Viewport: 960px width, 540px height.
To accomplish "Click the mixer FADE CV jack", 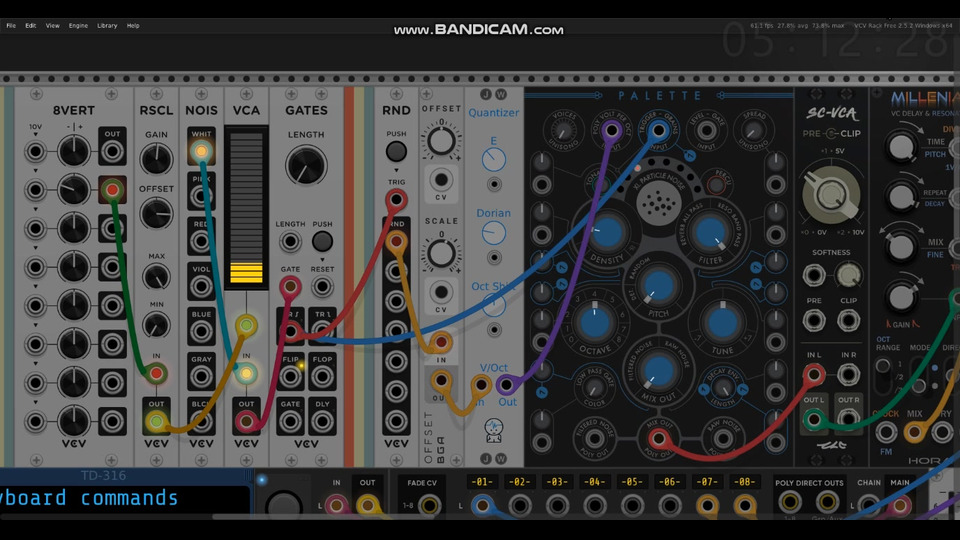I will point(429,506).
